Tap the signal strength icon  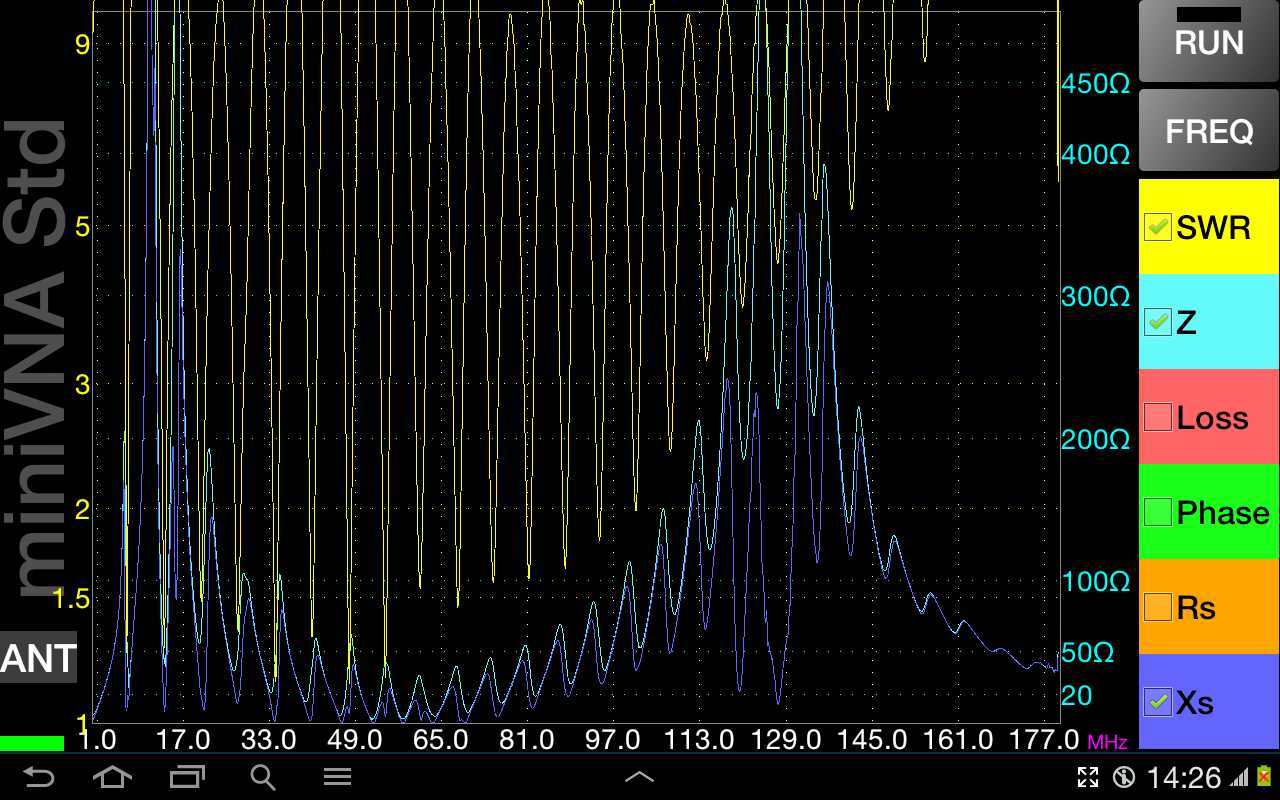[x=1240, y=777]
